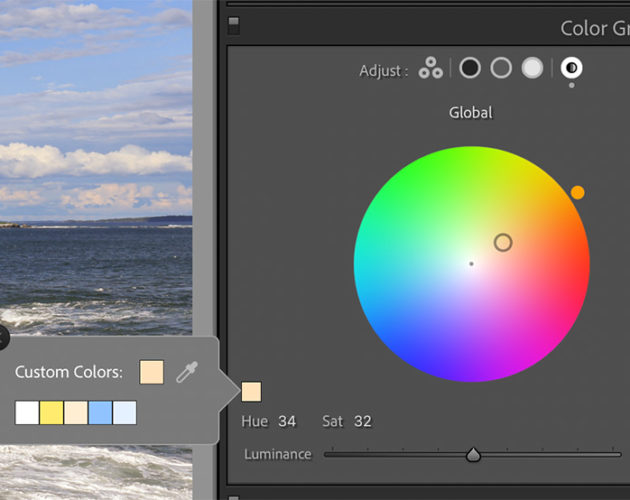The height and width of the screenshot is (500, 630).
Task: Pick the eyedropper in Custom Colors
Action: [187, 372]
